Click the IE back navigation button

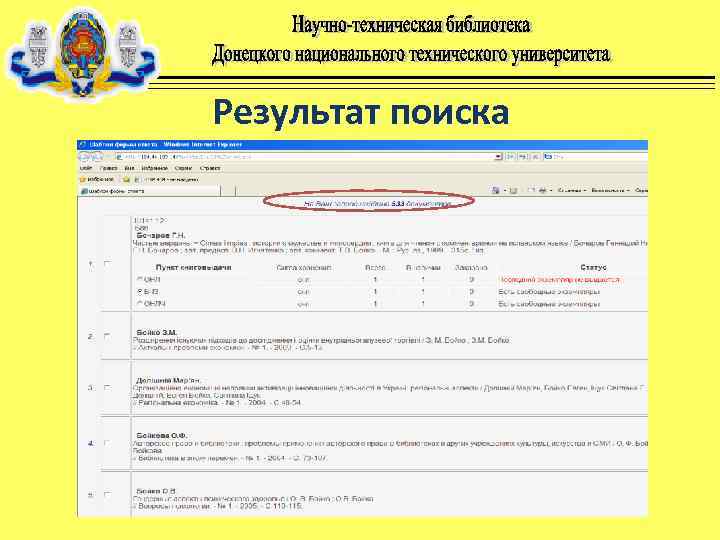click(x=85, y=157)
